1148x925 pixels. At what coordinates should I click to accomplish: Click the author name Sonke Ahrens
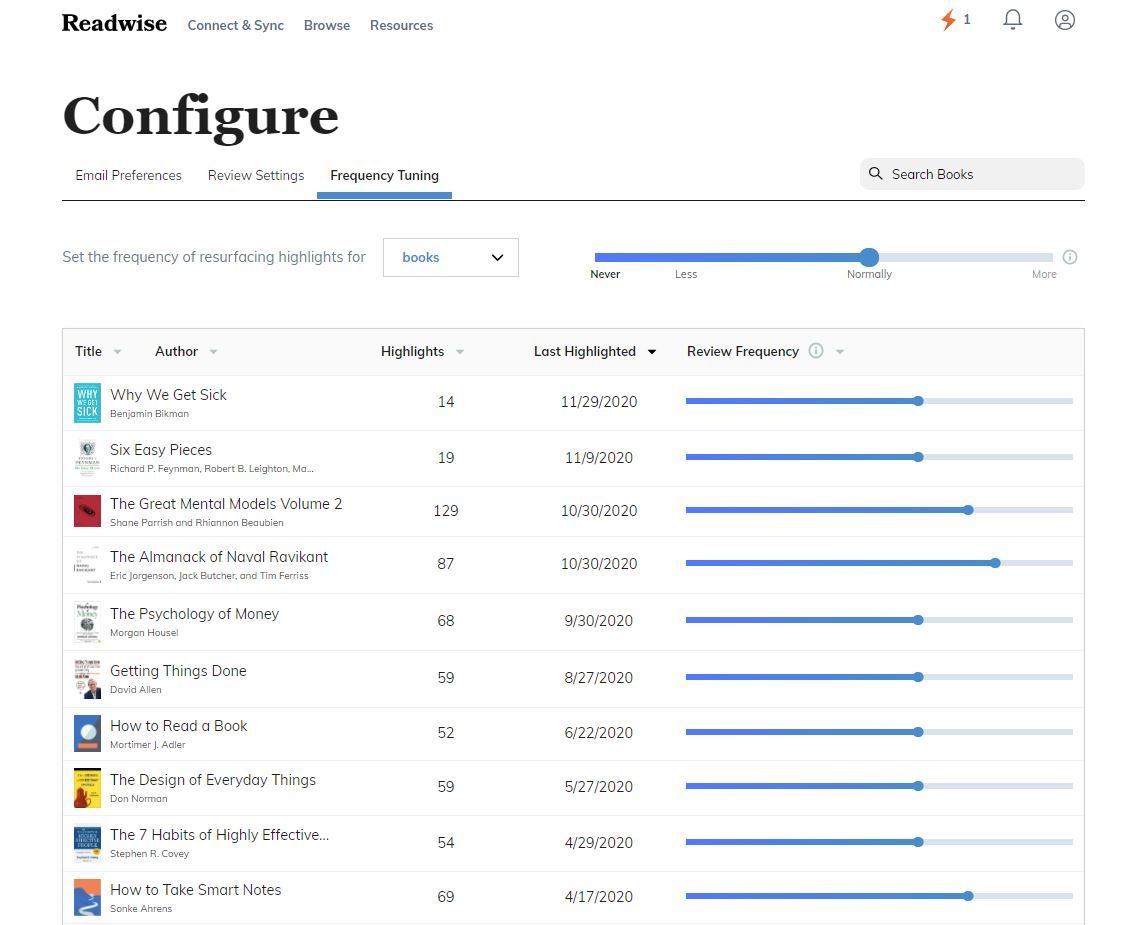pos(141,909)
